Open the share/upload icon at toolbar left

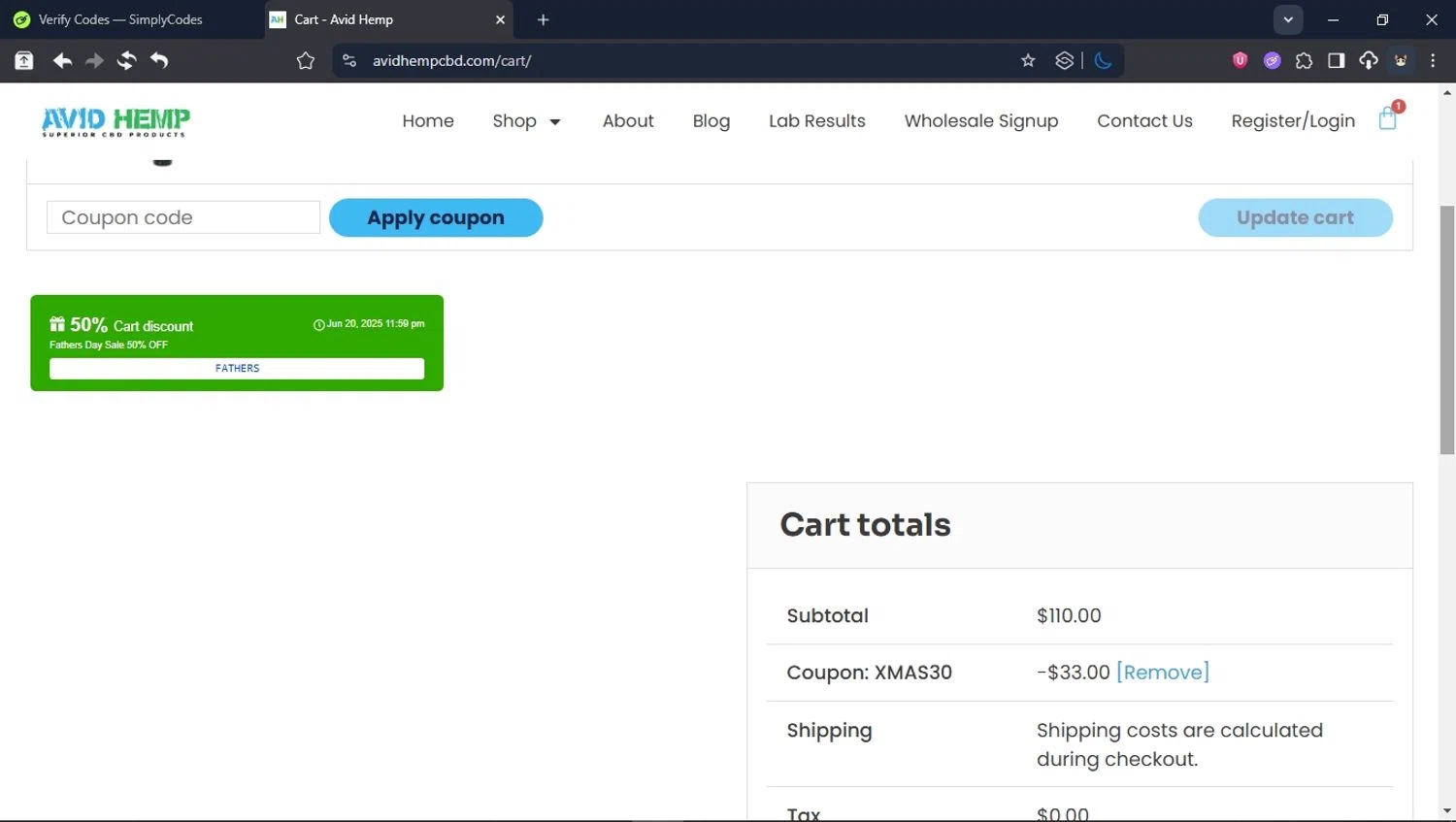pos(24,60)
